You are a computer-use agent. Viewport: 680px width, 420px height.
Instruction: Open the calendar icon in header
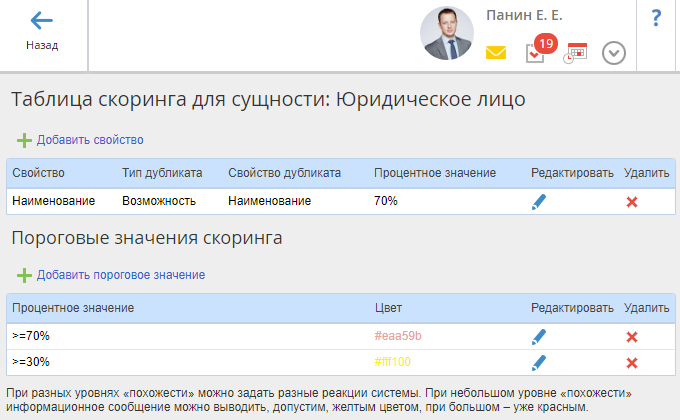(x=574, y=53)
